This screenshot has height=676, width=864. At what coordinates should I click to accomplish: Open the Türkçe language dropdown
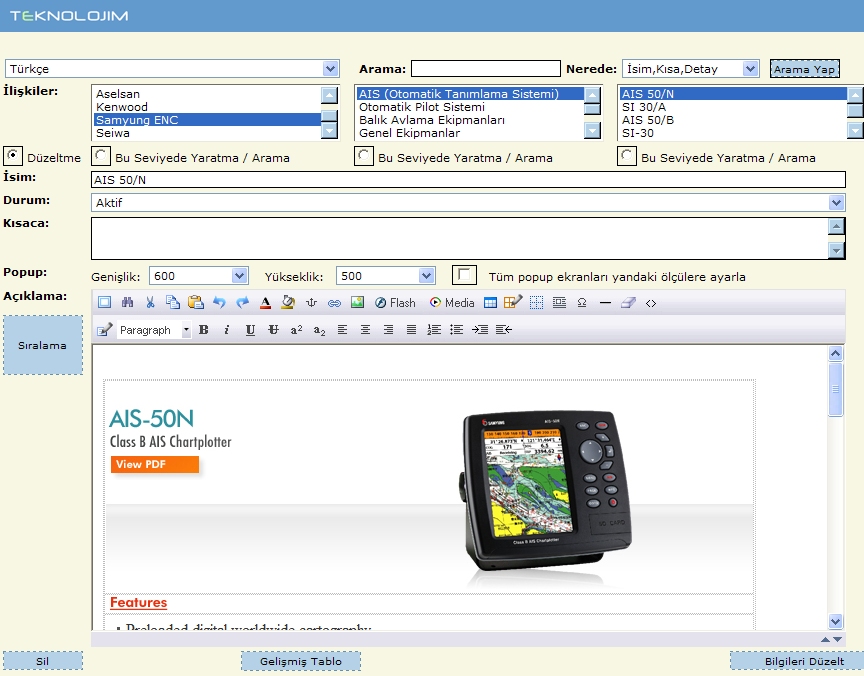[x=172, y=69]
